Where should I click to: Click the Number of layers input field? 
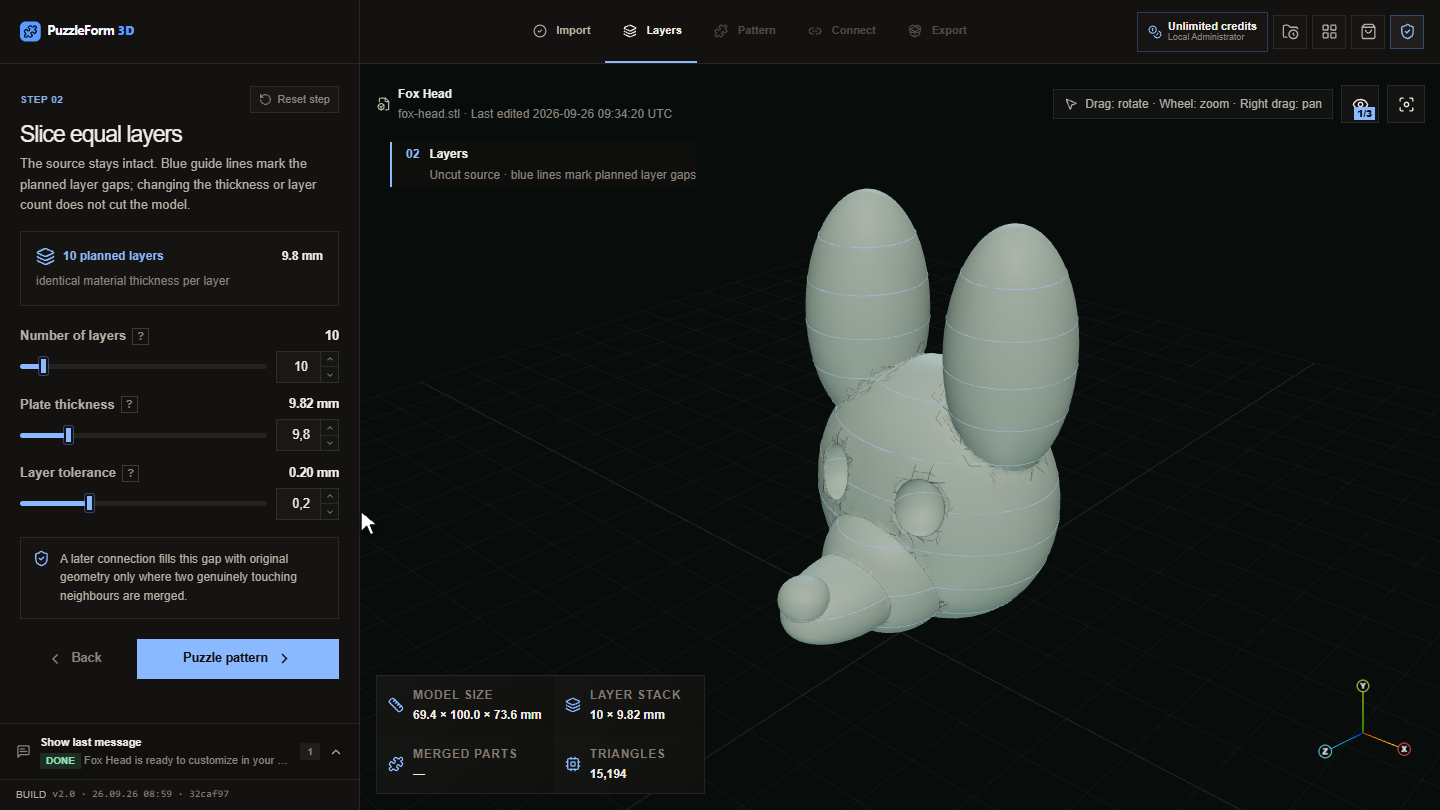coord(299,367)
